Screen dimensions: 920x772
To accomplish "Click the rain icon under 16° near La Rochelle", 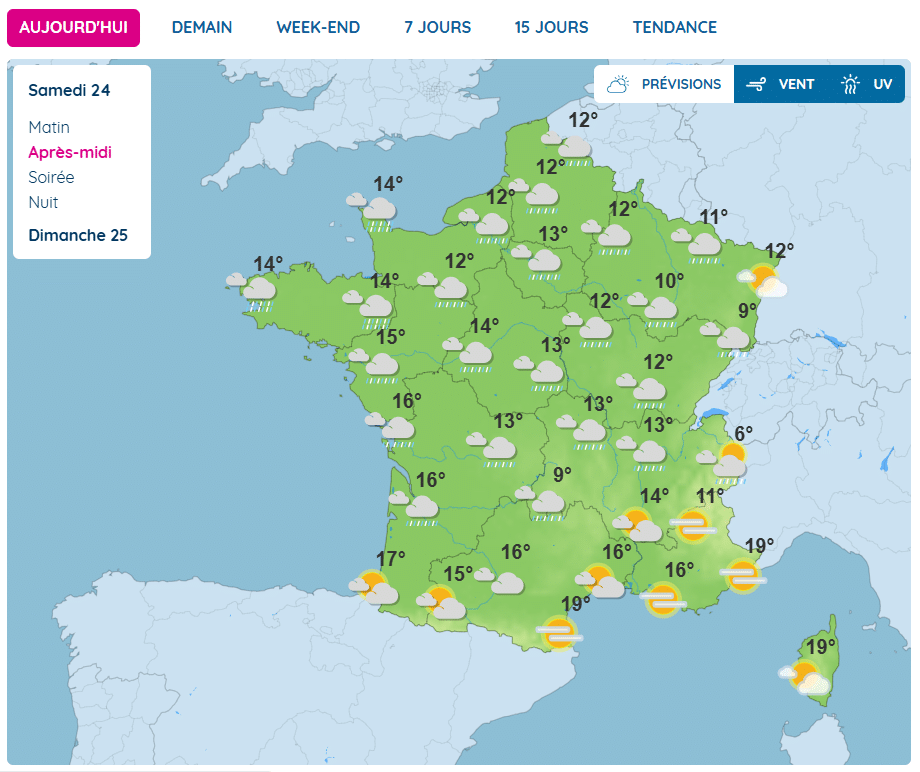I will click(390, 430).
